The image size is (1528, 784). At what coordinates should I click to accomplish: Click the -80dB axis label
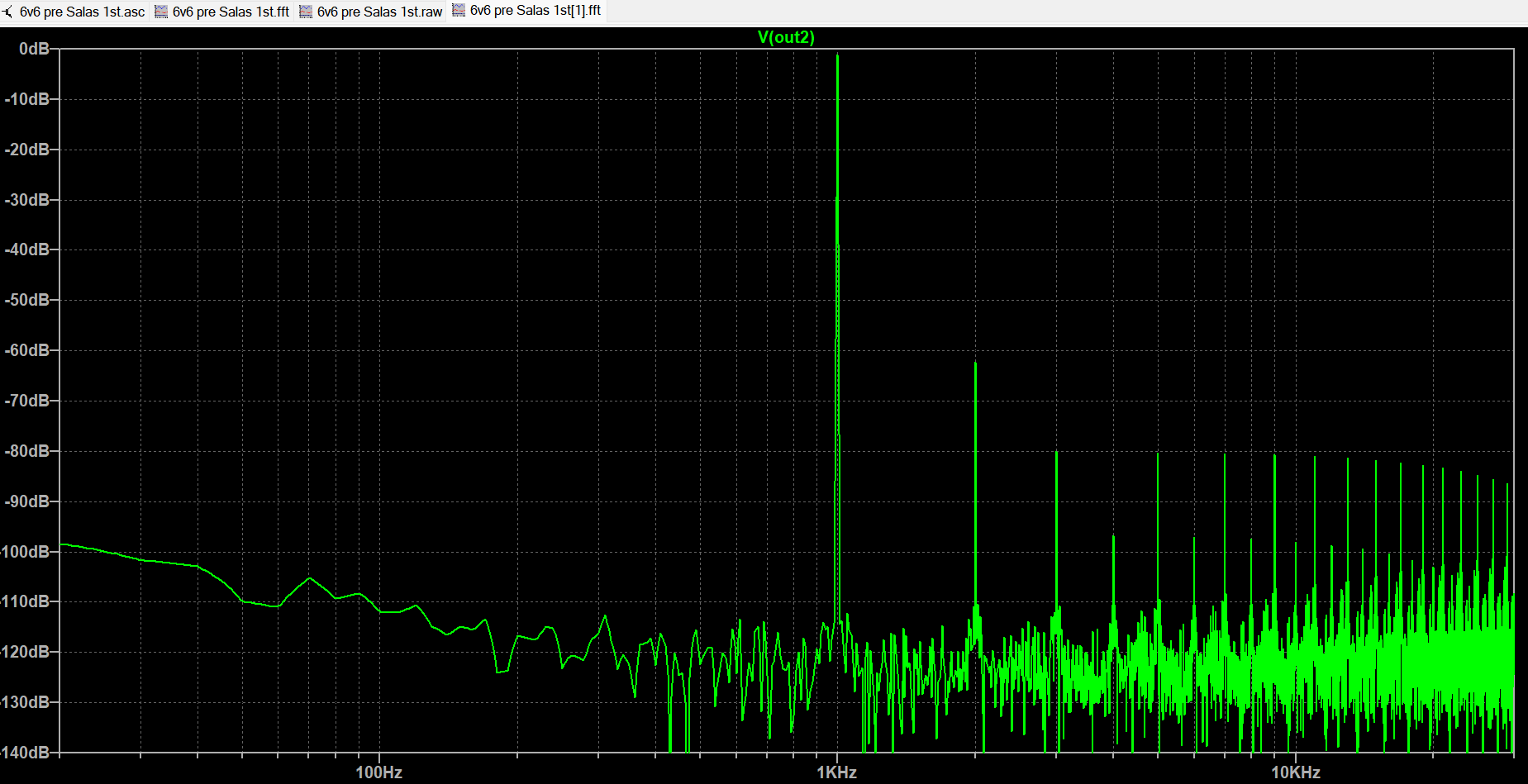tap(27, 451)
